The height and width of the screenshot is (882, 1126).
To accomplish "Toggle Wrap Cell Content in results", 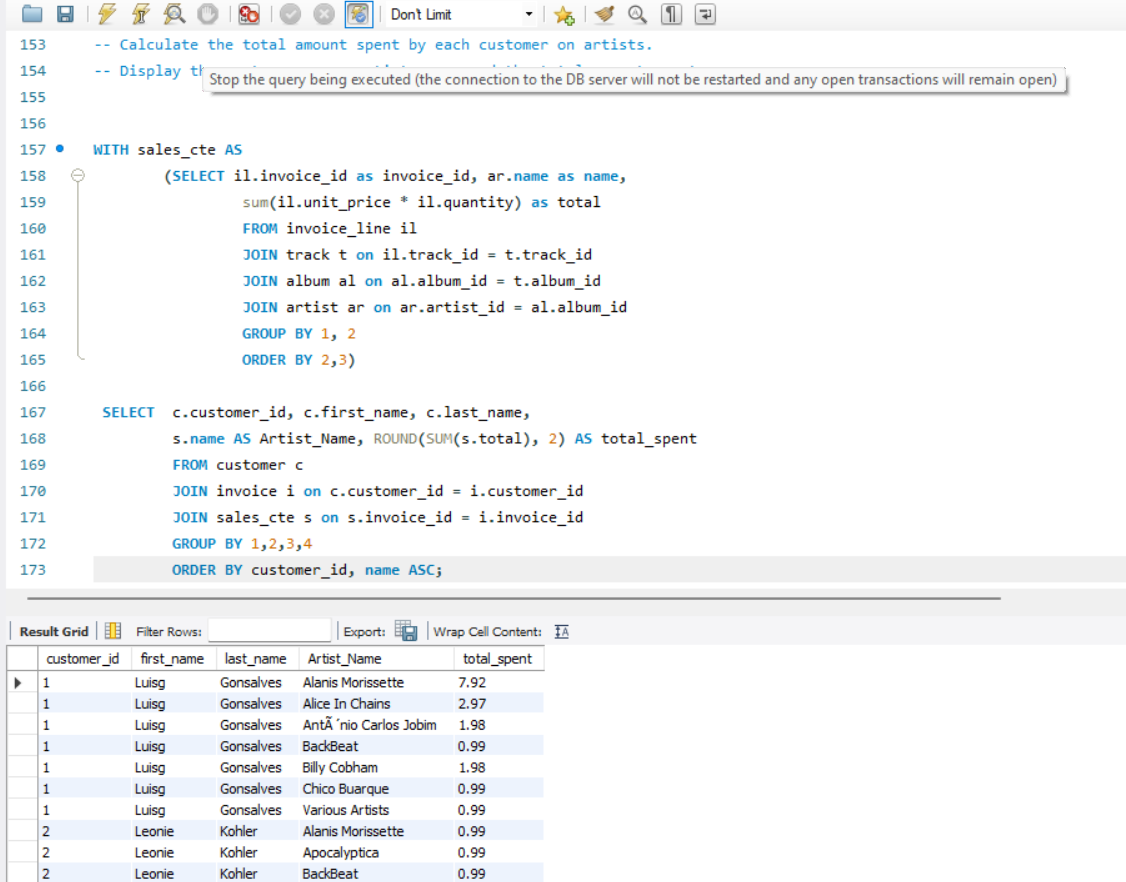I will [x=561, y=631].
